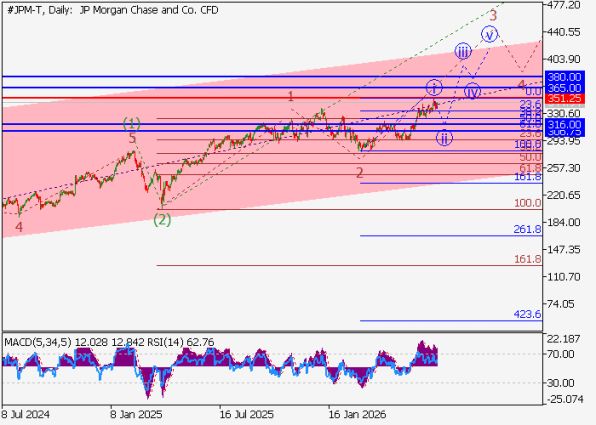The width and height of the screenshot is (596, 425).
Task: Click the circled blue iii wave marker
Action: (463, 51)
